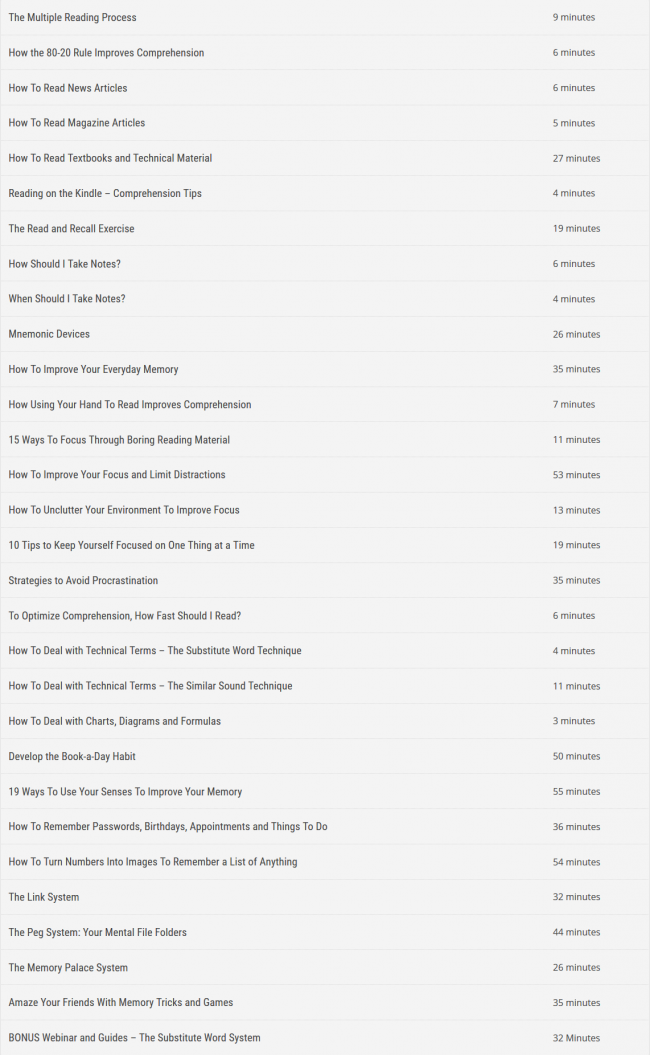Open '15 Ways To Focus Through Boring Reading Material'

click(119, 440)
